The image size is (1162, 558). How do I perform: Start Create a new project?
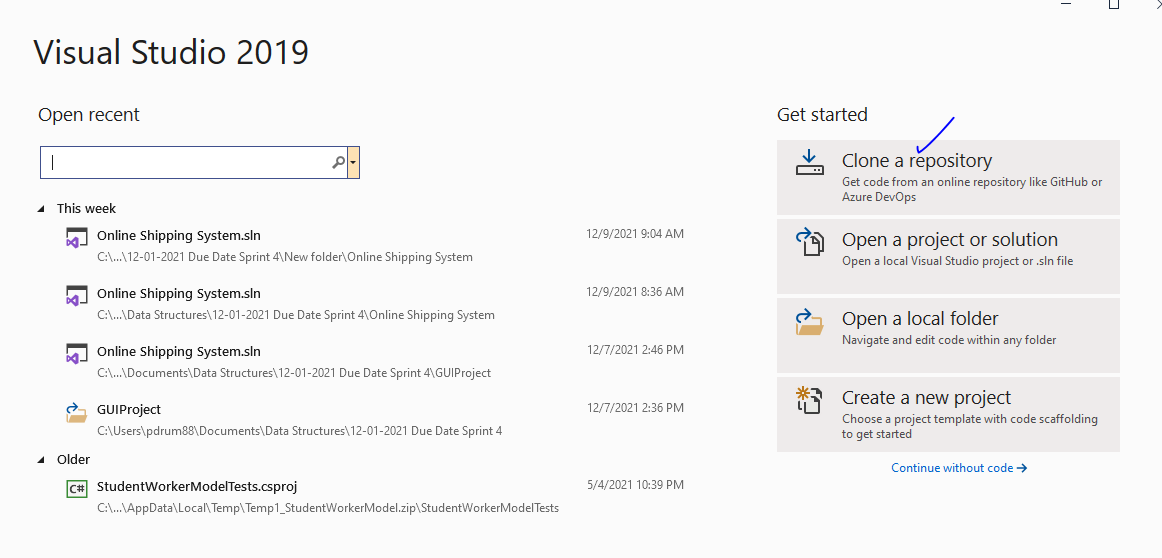tap(948, 414)
